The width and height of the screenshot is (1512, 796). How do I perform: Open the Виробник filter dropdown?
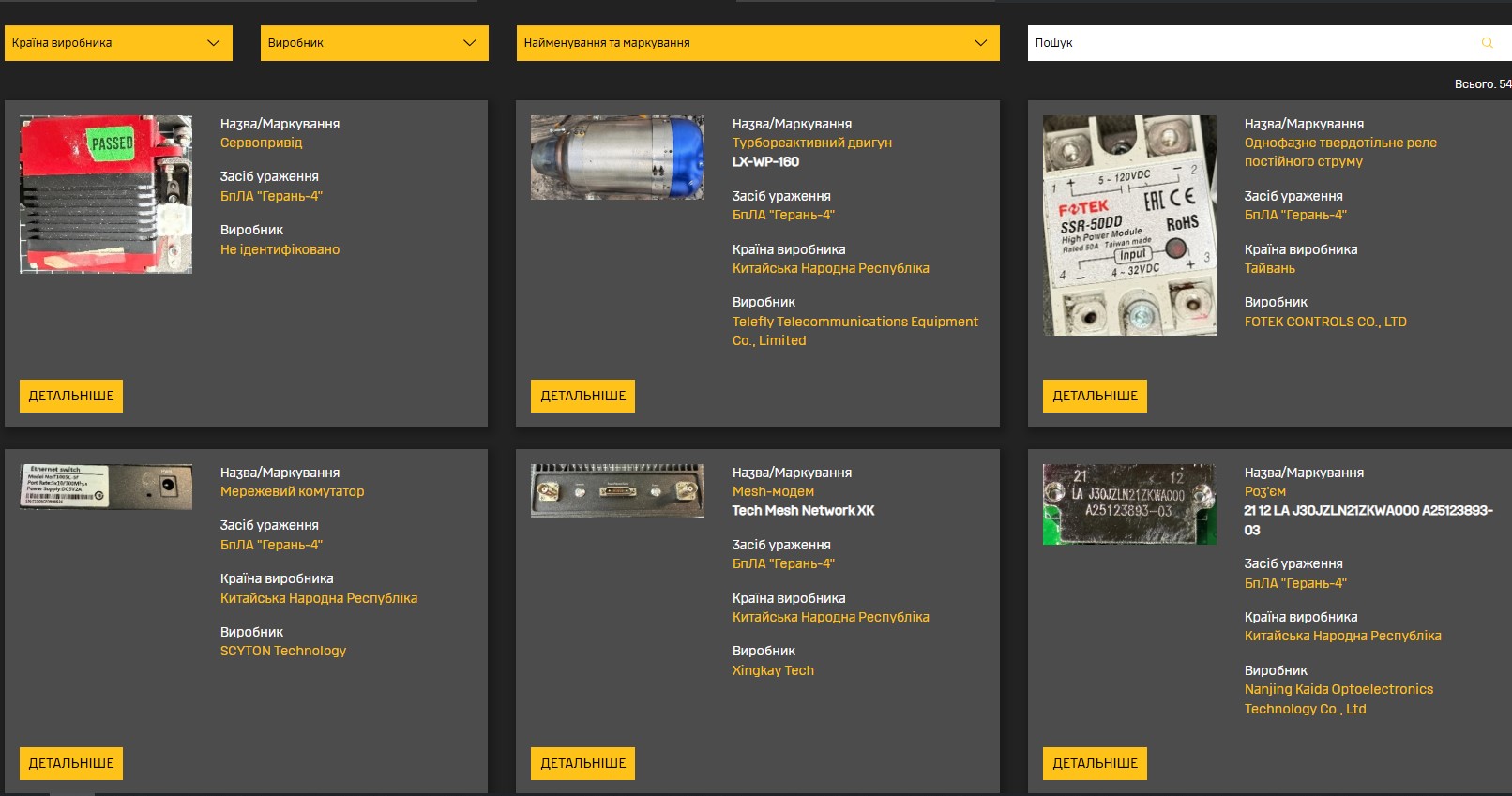374,43
